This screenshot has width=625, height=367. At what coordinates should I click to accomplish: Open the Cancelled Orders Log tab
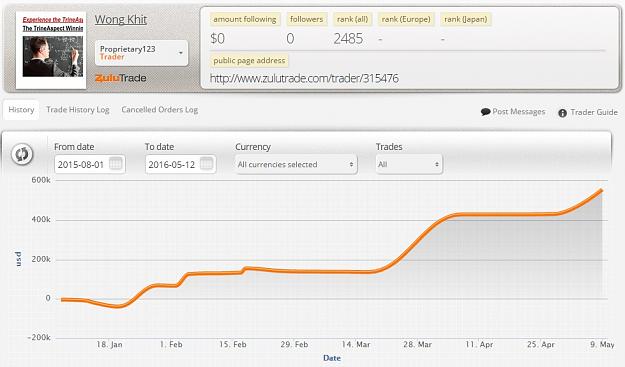coord(159,110)
